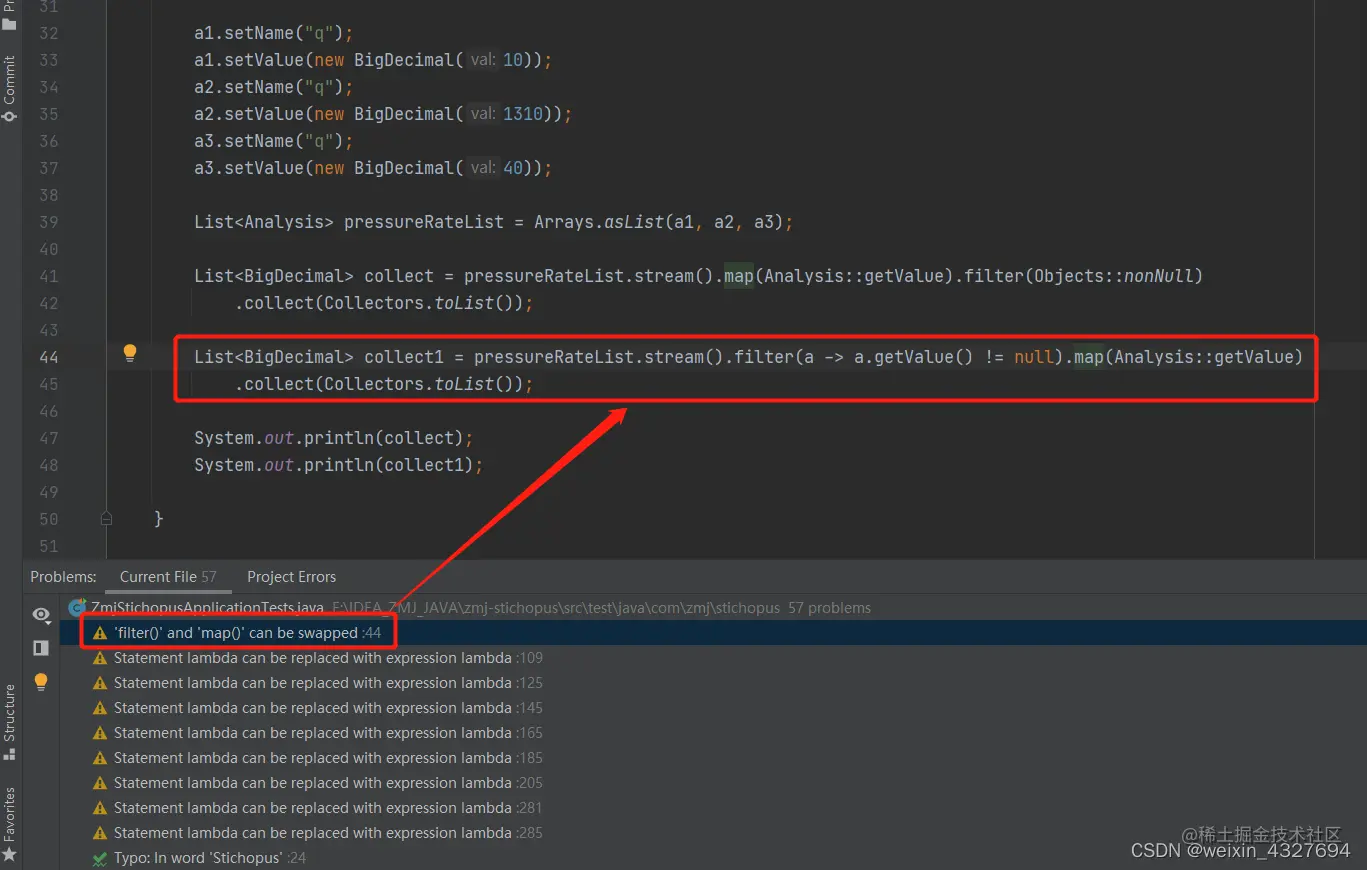Screen dimensions: 1367x870
Task: Switch to the Project Errors tab
Action: tap(291, 576)
